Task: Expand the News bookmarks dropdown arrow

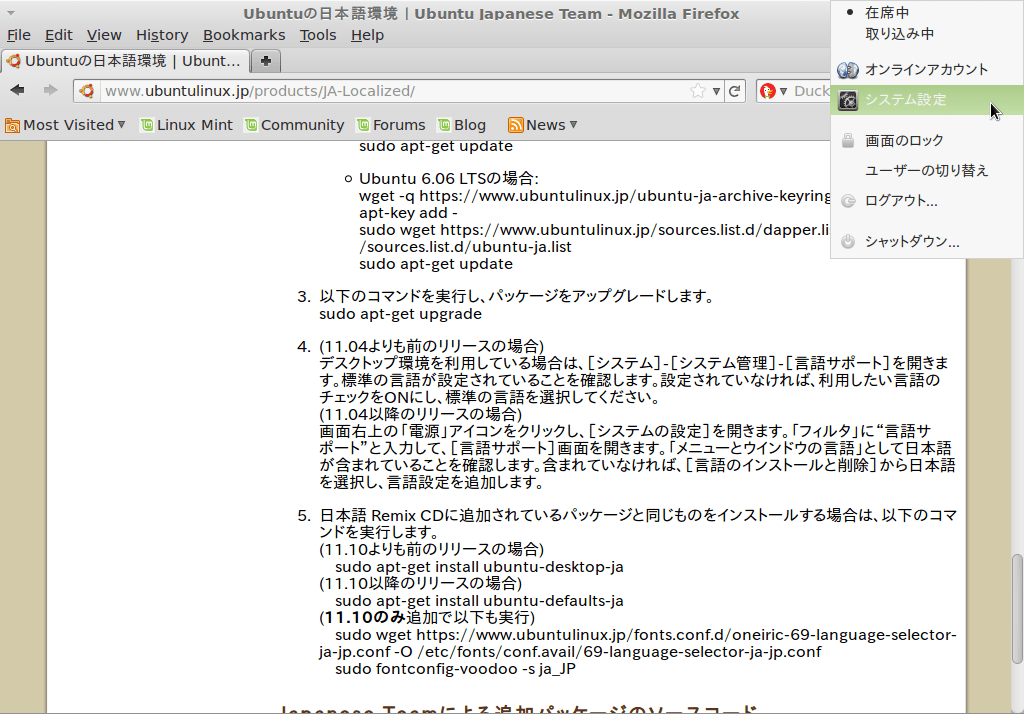Action: click(x=573, y=125)
